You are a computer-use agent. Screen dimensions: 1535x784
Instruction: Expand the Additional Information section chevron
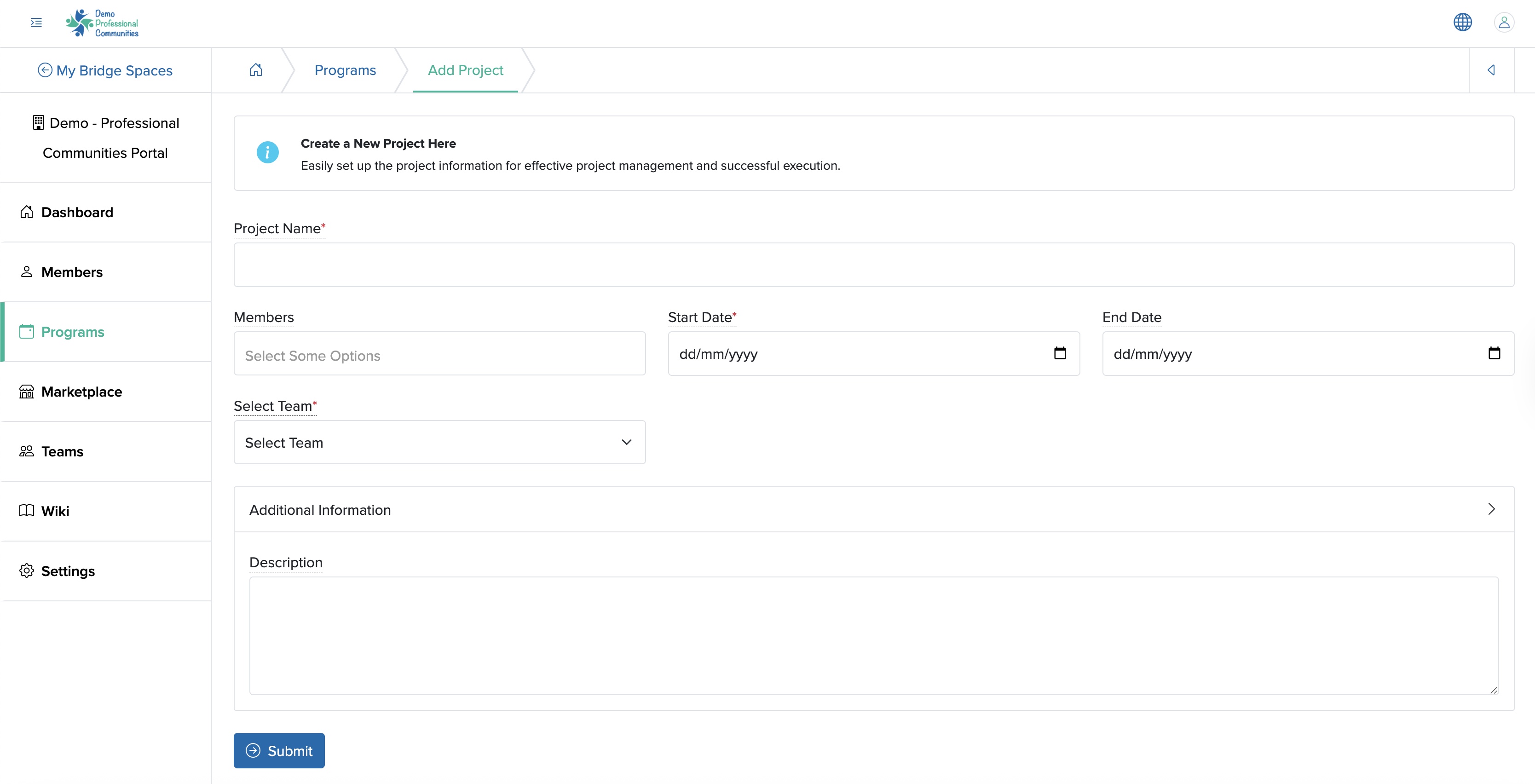(x=1491, y=509)
